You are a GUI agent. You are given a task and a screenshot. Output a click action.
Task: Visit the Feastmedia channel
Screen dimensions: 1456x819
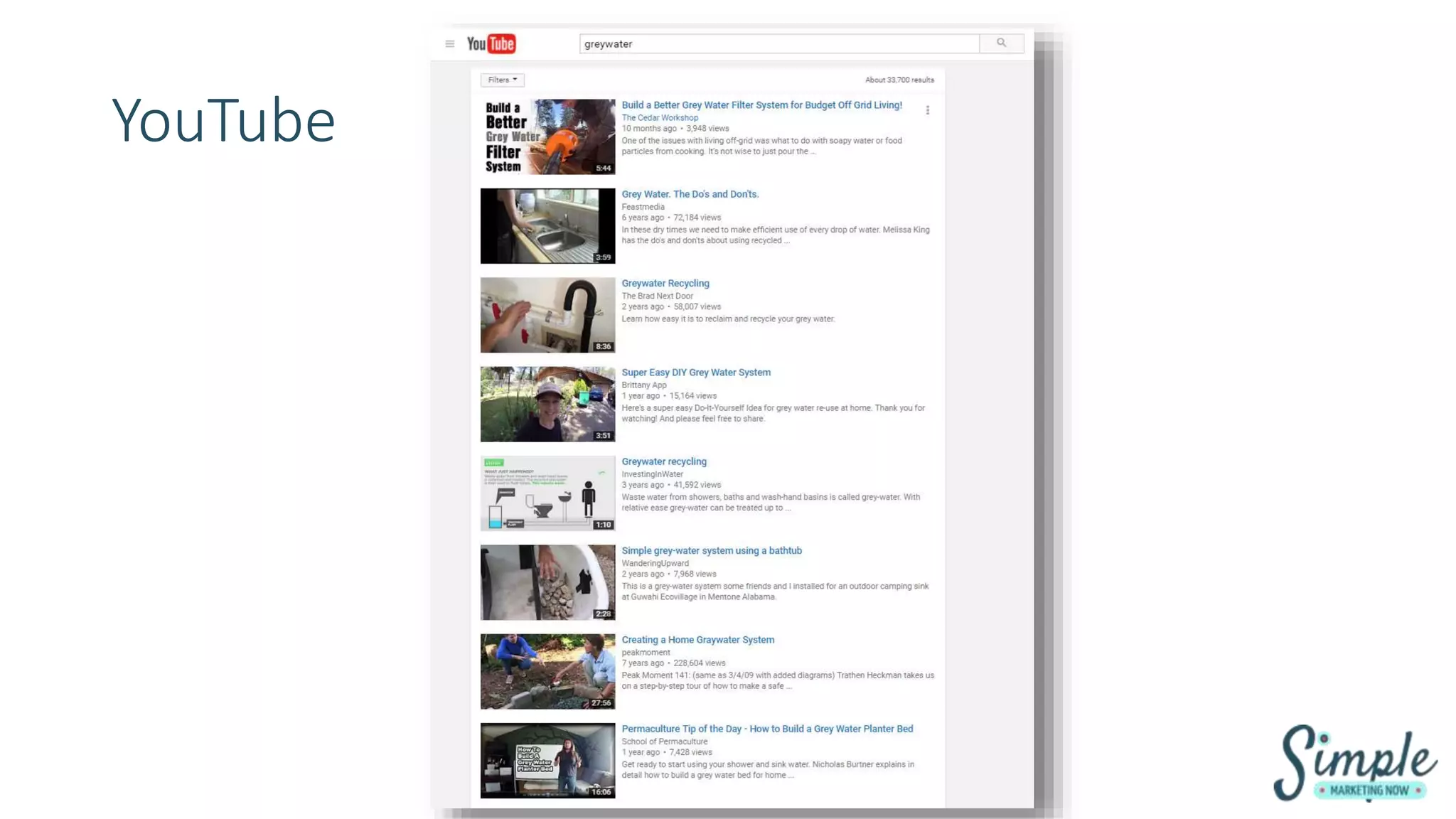[643, 207]
